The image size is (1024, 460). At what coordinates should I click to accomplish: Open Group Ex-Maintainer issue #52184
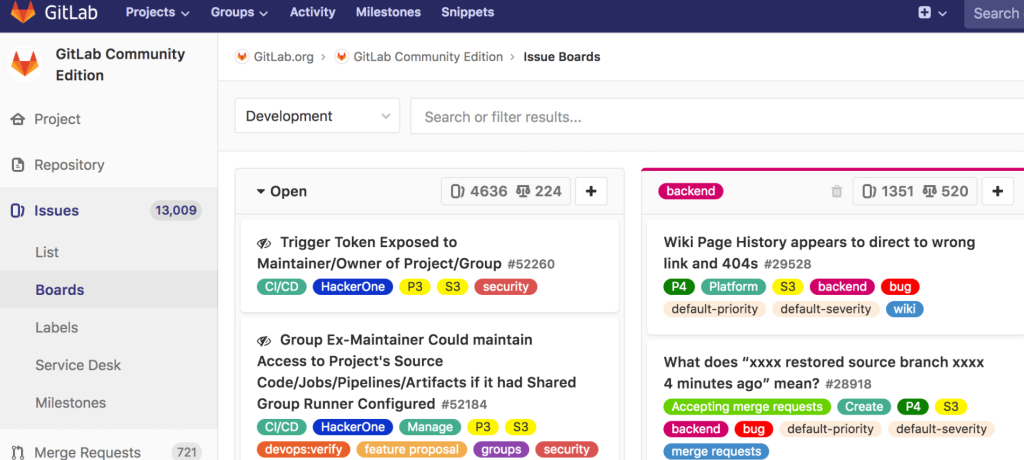click(x=418, y=372)
